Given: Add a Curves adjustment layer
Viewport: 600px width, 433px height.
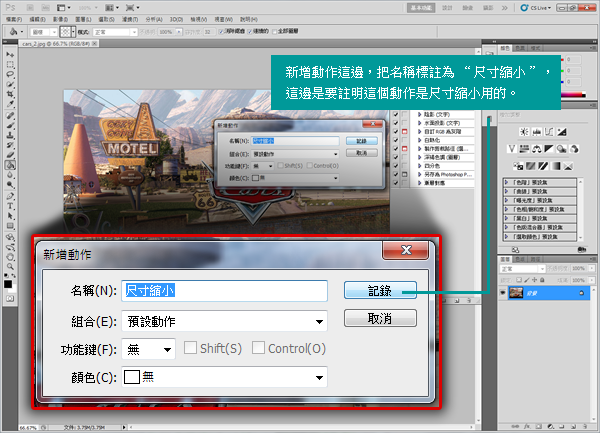Looking at the screenshot, I should click(x=549, y=132).
